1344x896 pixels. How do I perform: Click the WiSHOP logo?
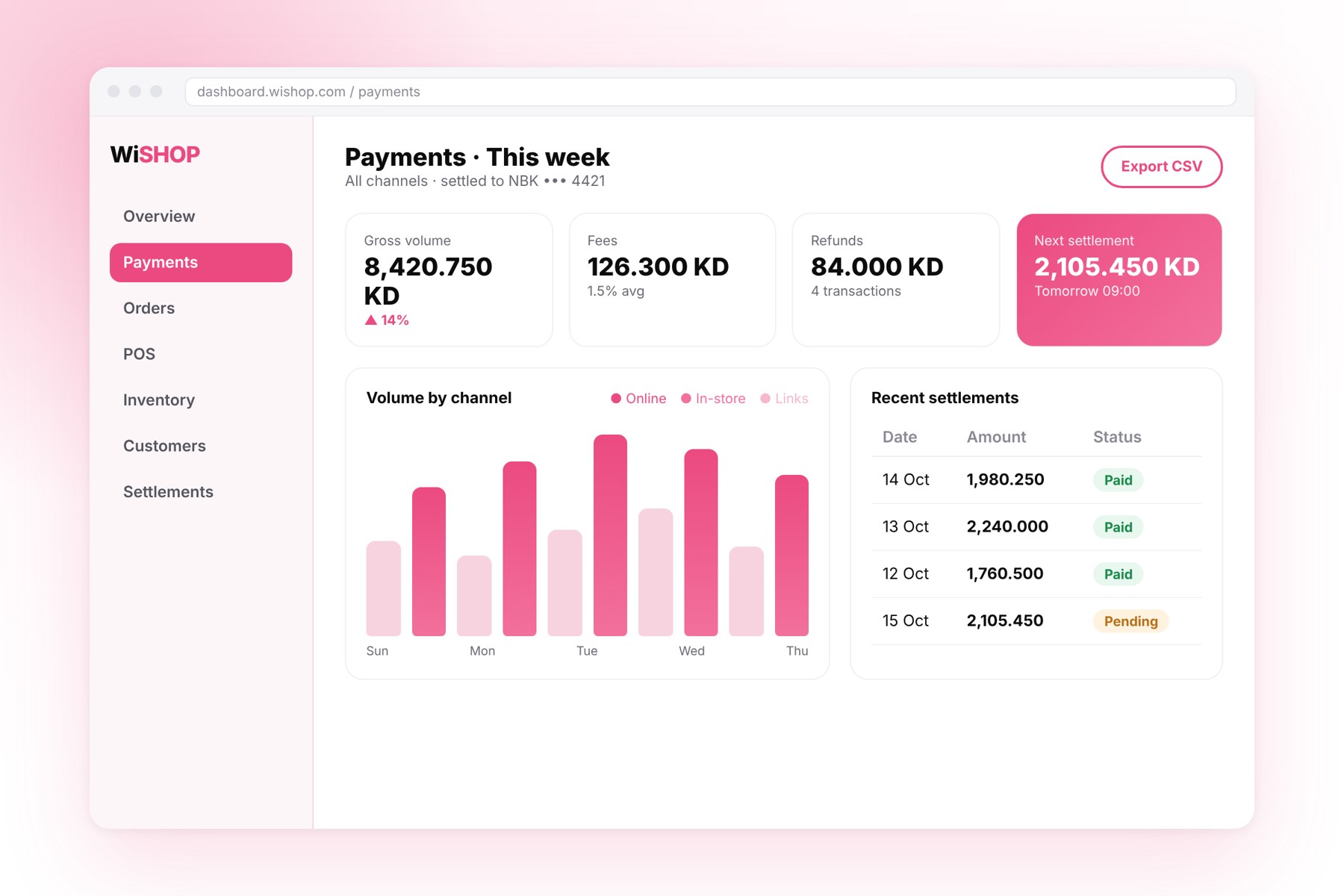[x=155, y=155]
